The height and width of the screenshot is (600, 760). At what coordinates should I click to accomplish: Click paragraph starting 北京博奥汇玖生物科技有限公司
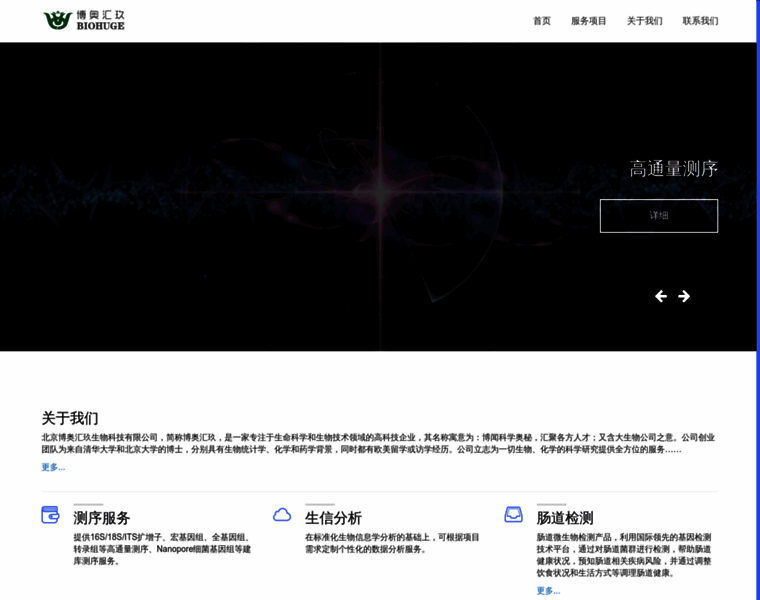click(378, 443)
